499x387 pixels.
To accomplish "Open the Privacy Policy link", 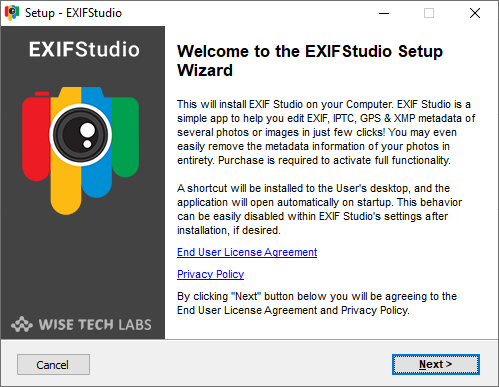I will (210, 274).
